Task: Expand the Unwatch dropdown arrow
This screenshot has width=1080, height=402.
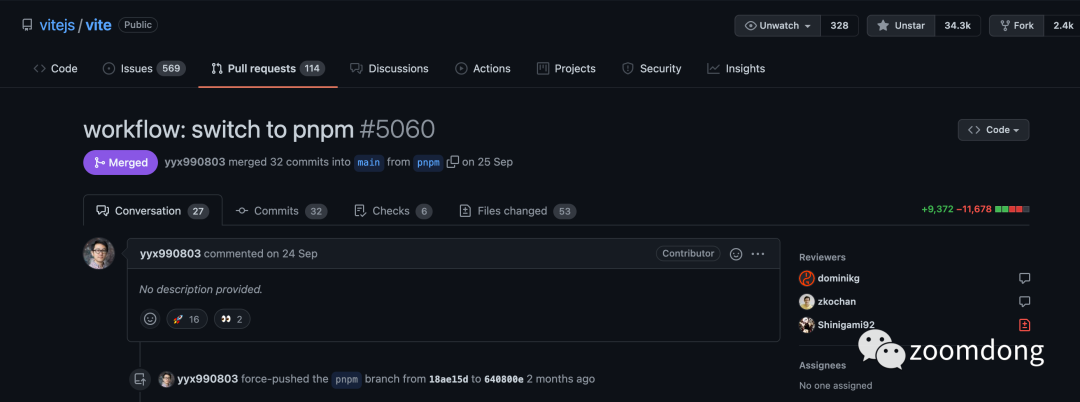Action: pyautogui.click(x=807, y=26)
